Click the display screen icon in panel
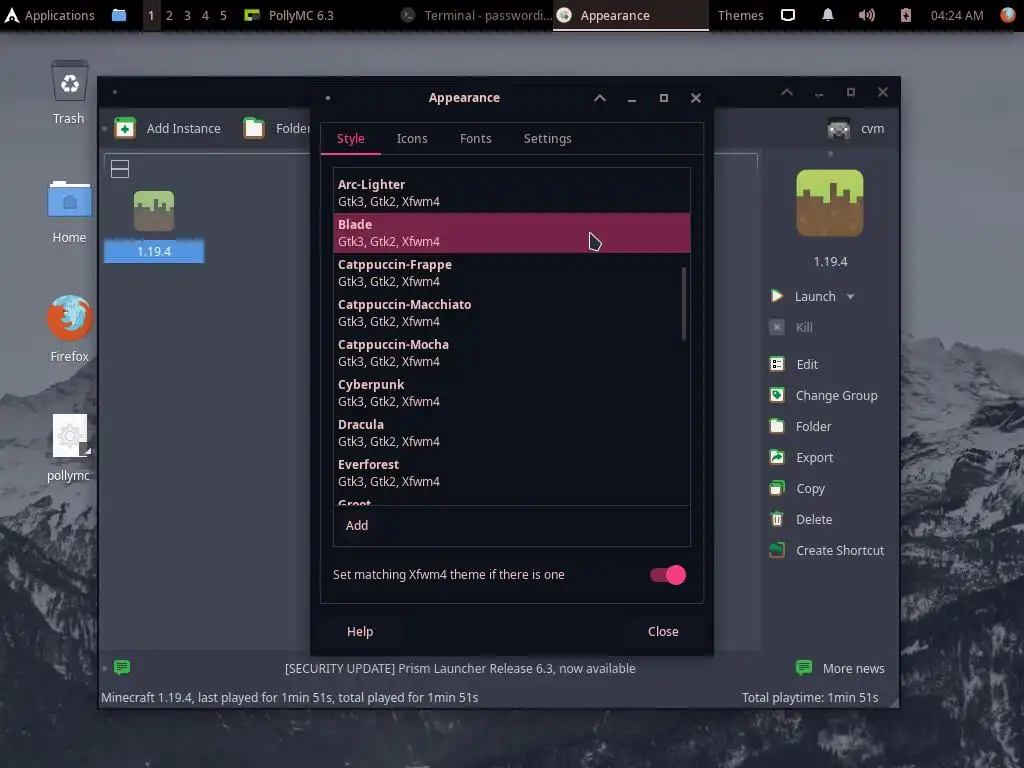1024x768 pixels. [788, 15]
